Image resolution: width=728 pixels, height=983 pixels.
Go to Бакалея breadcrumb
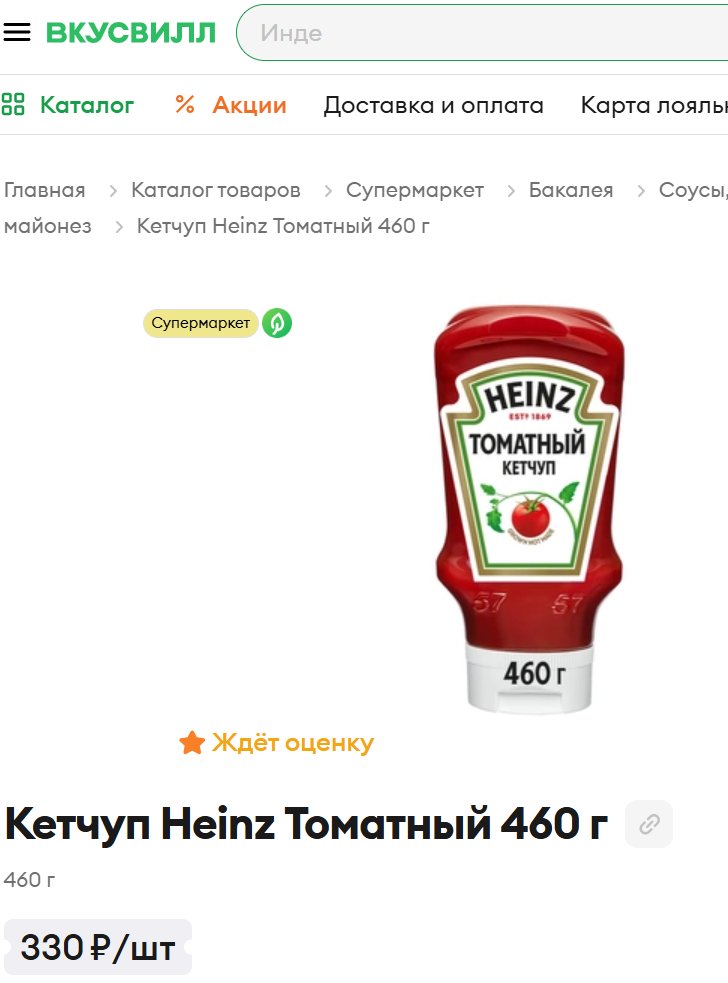click(571, 190)
